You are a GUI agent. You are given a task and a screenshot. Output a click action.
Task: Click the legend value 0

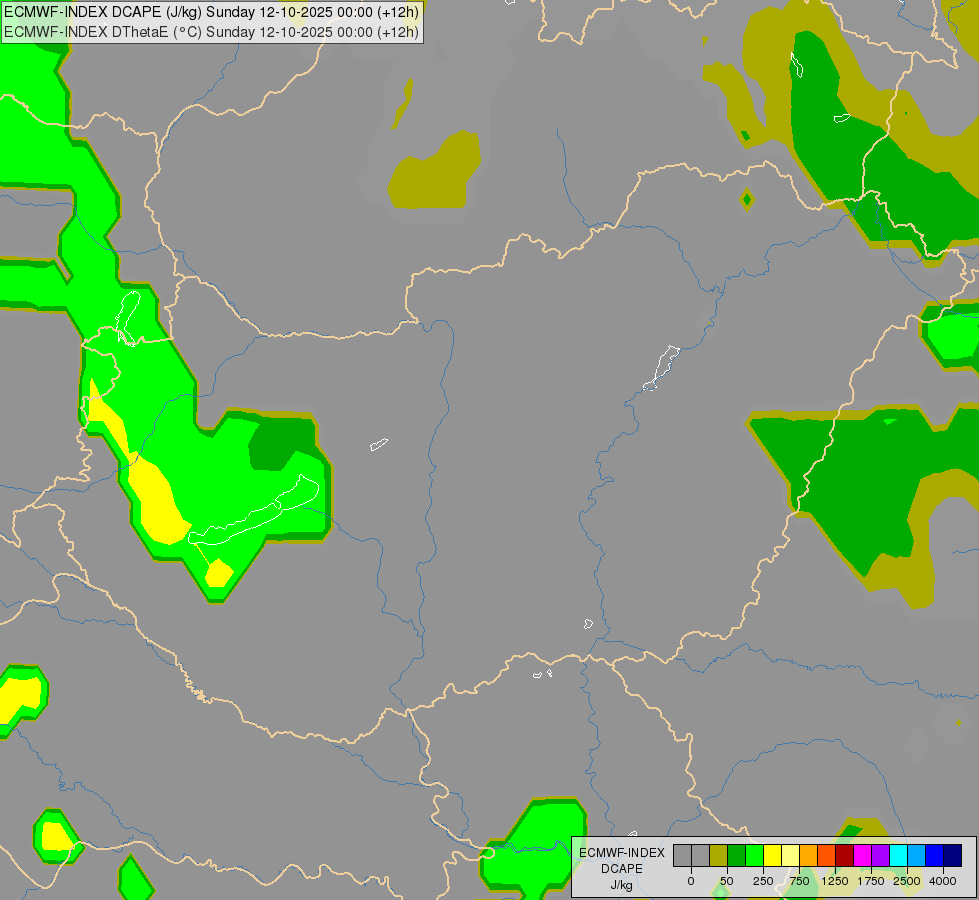pos(691,881)
